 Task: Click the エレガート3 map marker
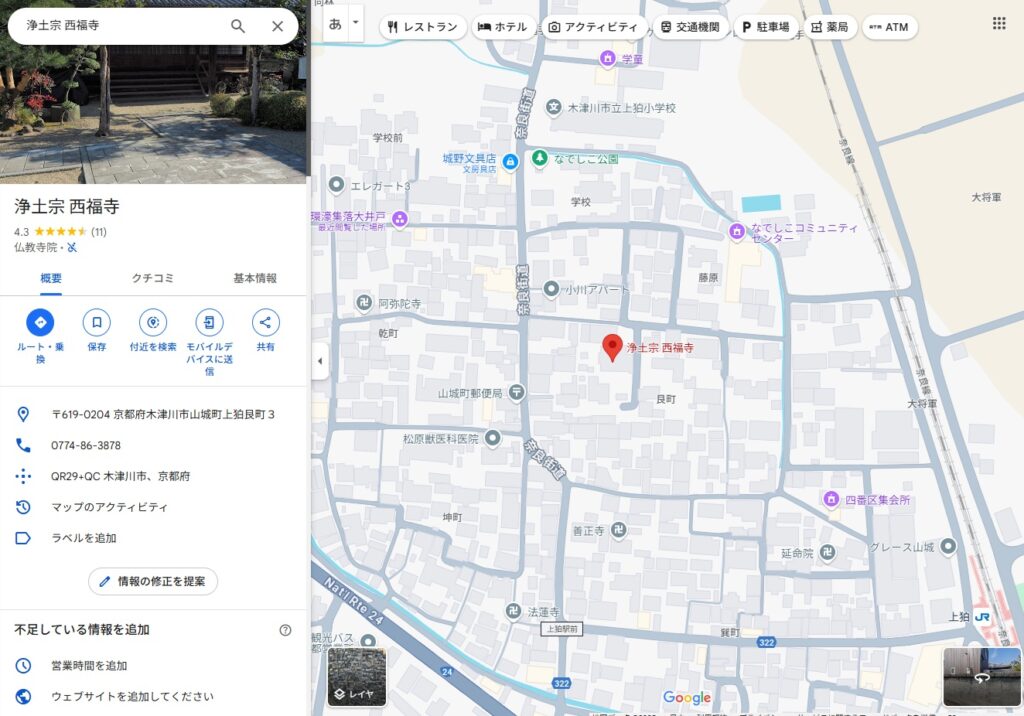(x=336, y=185)
